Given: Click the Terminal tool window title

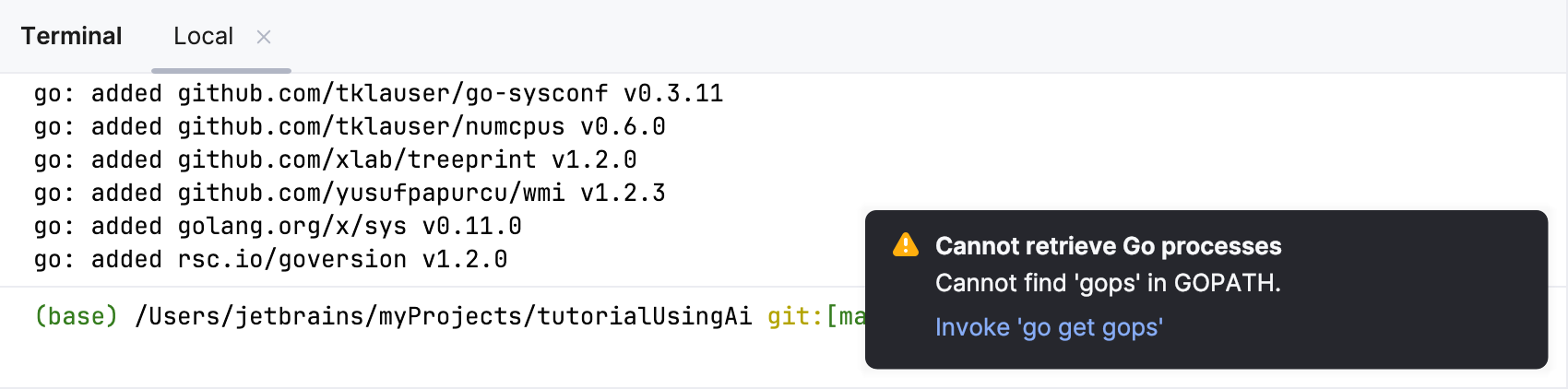Looking at the screenshot, I should 71,37.
